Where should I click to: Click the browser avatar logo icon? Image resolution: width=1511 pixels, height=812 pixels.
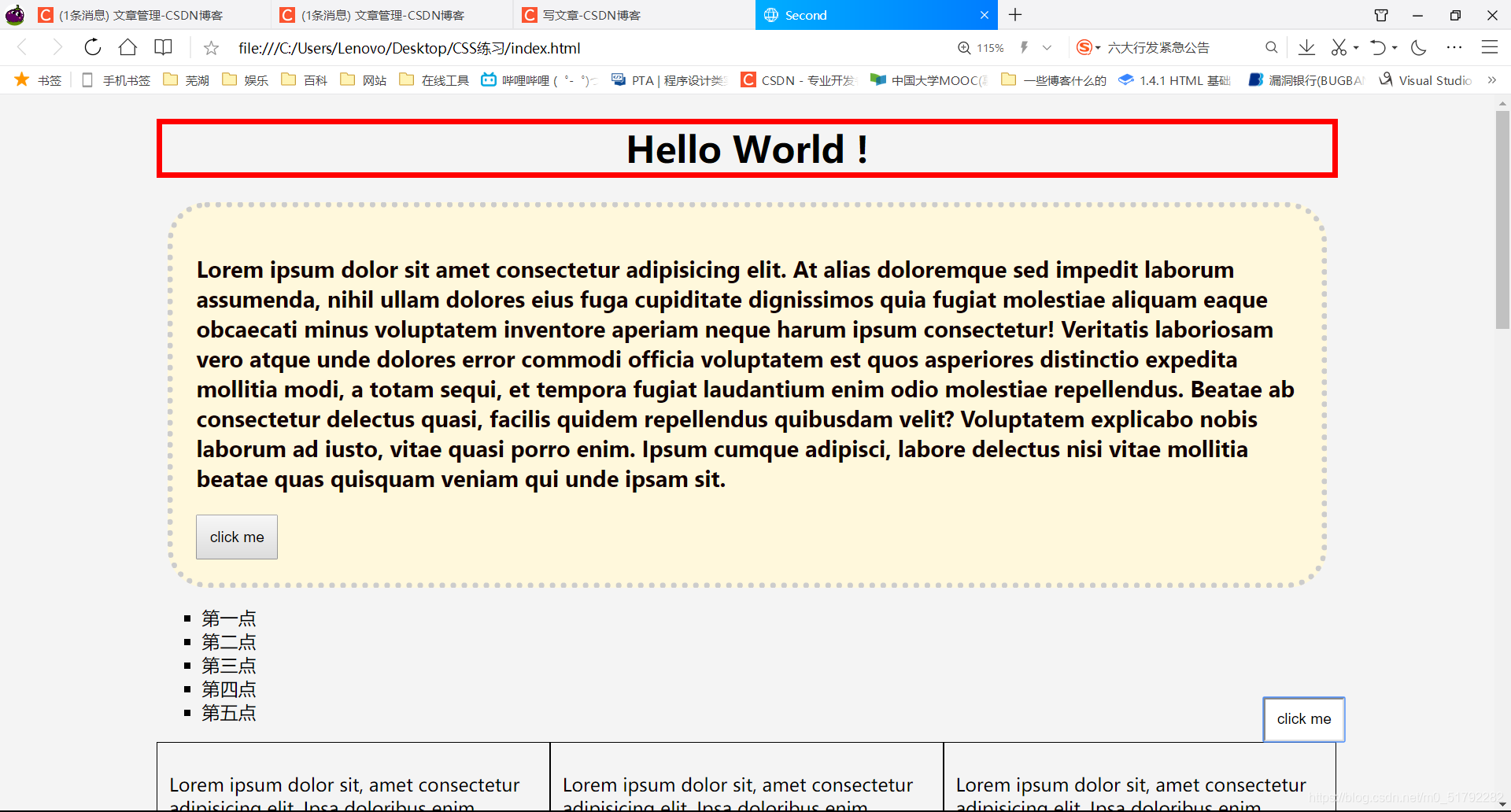[15, 15]
